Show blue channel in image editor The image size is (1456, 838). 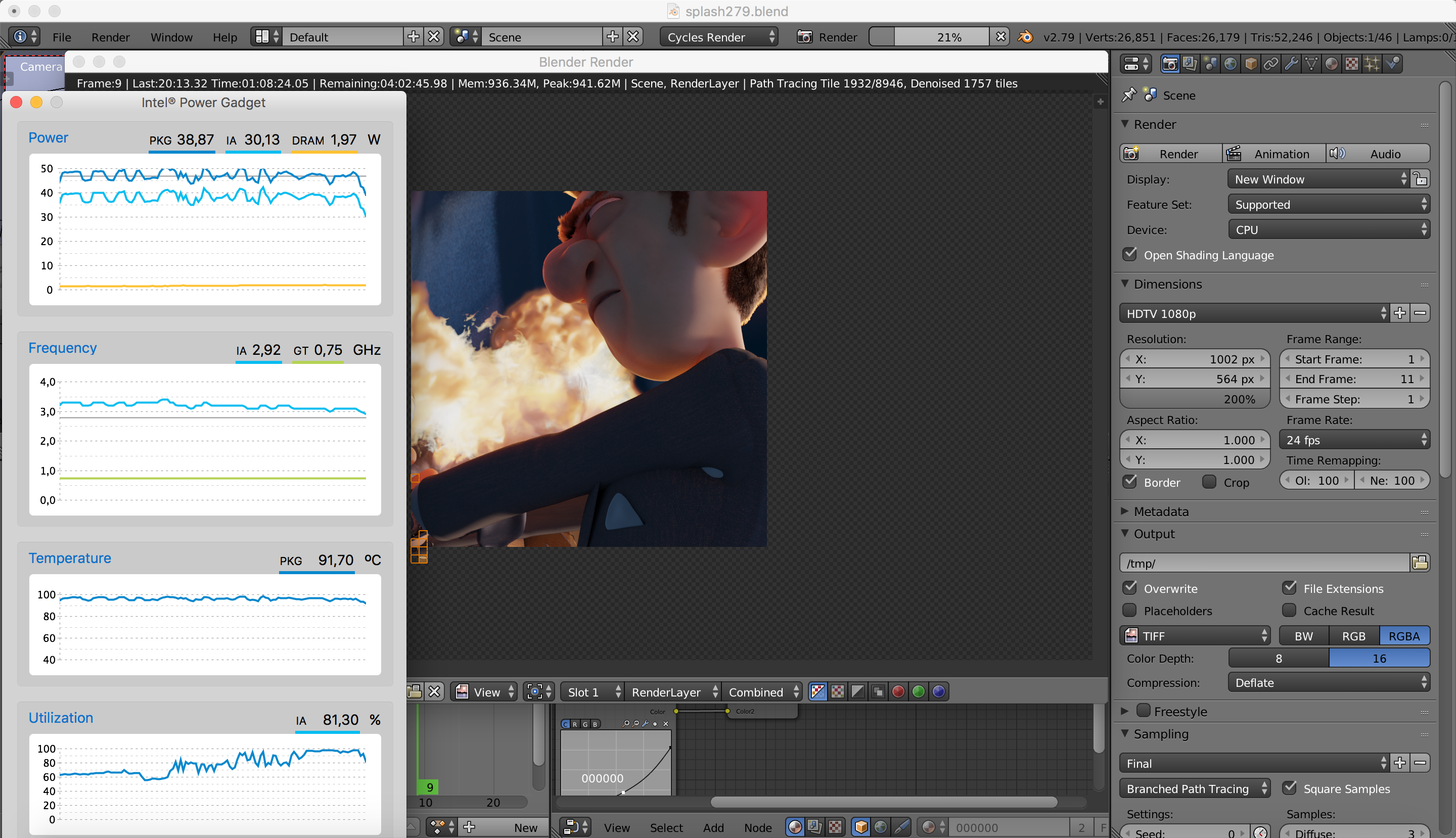938,692
